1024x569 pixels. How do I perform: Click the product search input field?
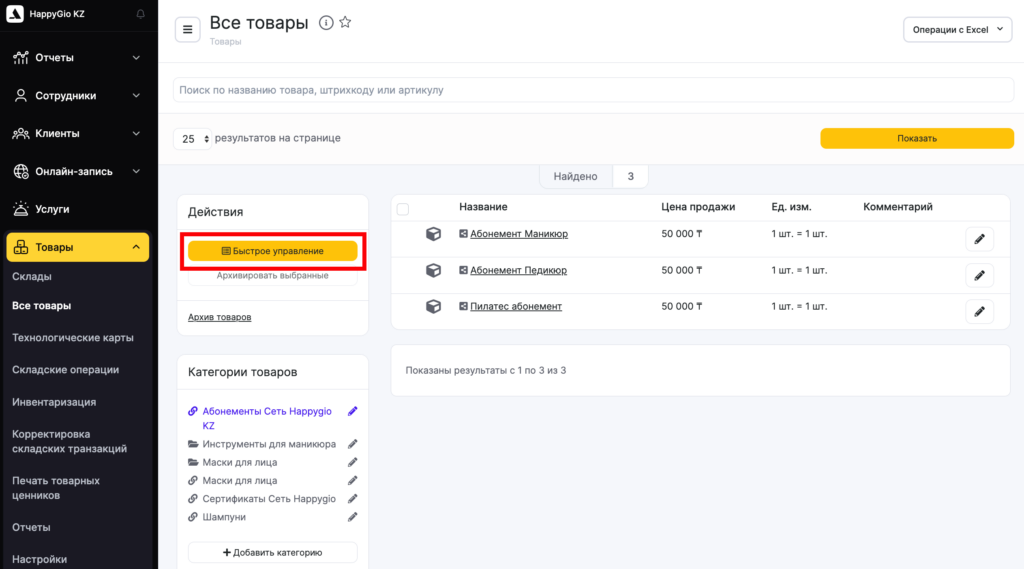point(580,90)
